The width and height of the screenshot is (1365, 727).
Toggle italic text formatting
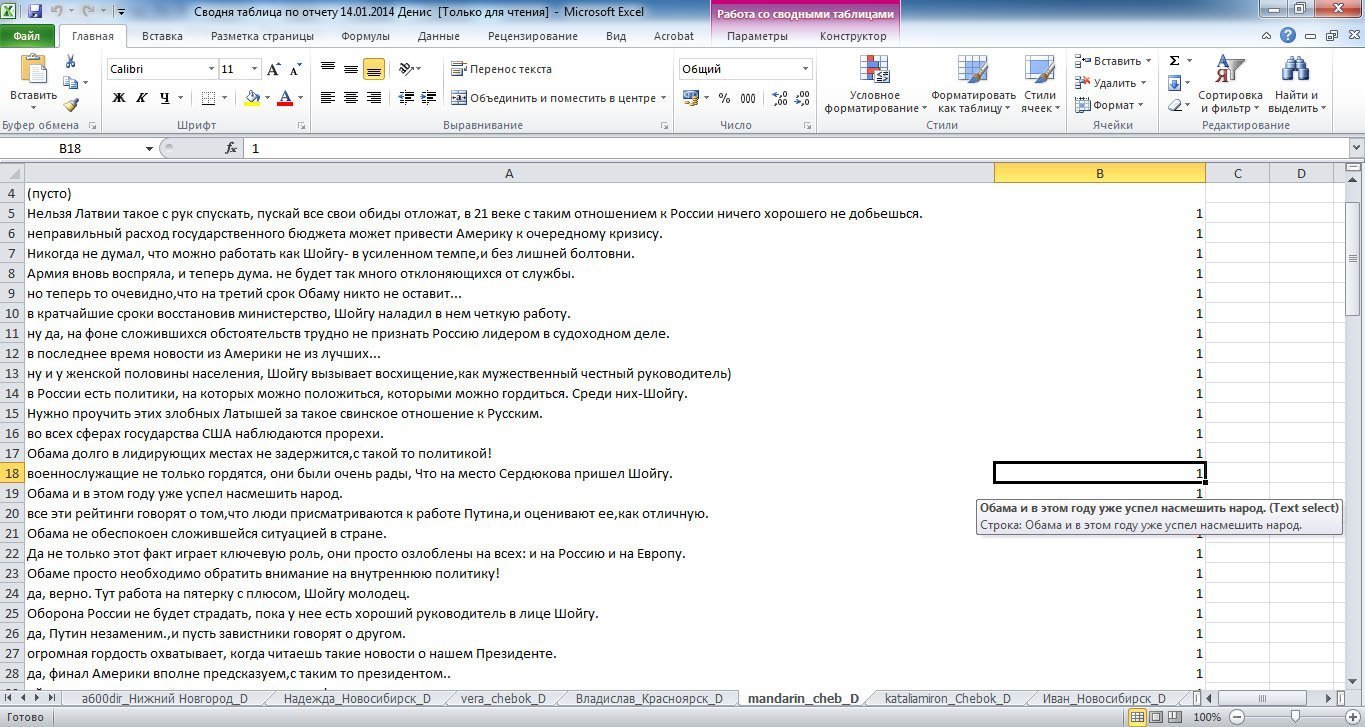[142, 98]
